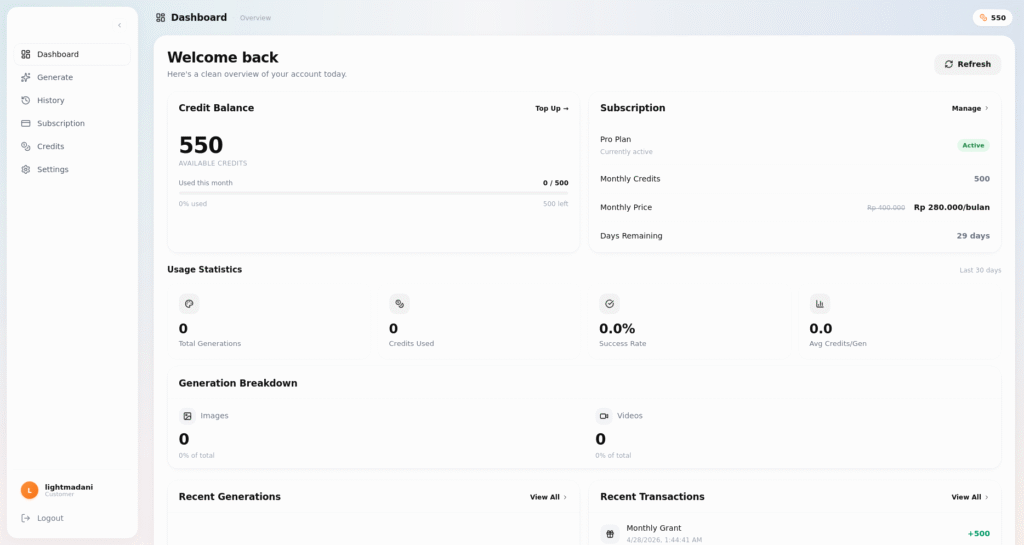The width and height of the screenshot is (1024, 545).
Task: Click the lightmadani username
Action: click(69, 487)
